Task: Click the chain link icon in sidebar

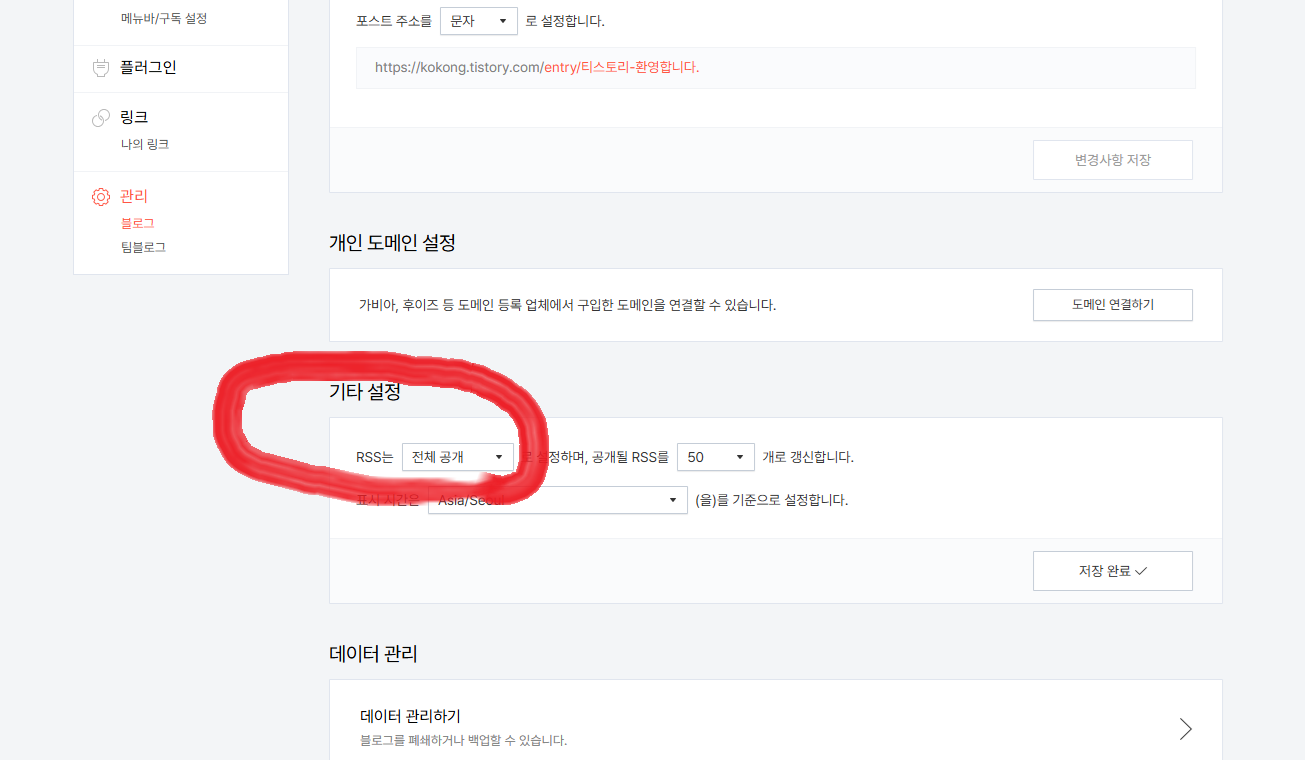Action: coord(100,118)
